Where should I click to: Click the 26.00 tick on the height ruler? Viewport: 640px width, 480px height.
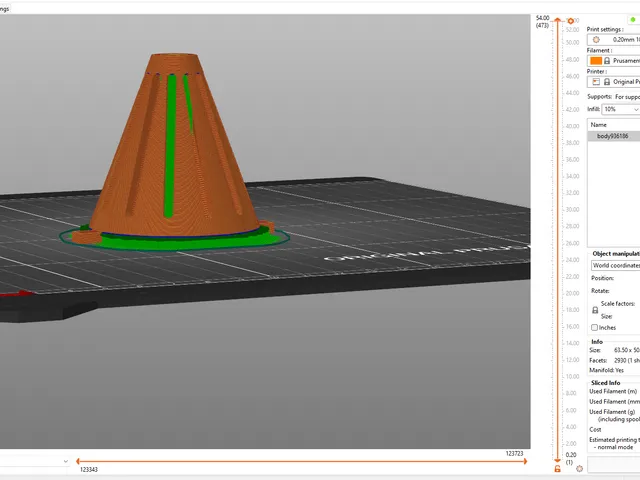coord(572,243)
